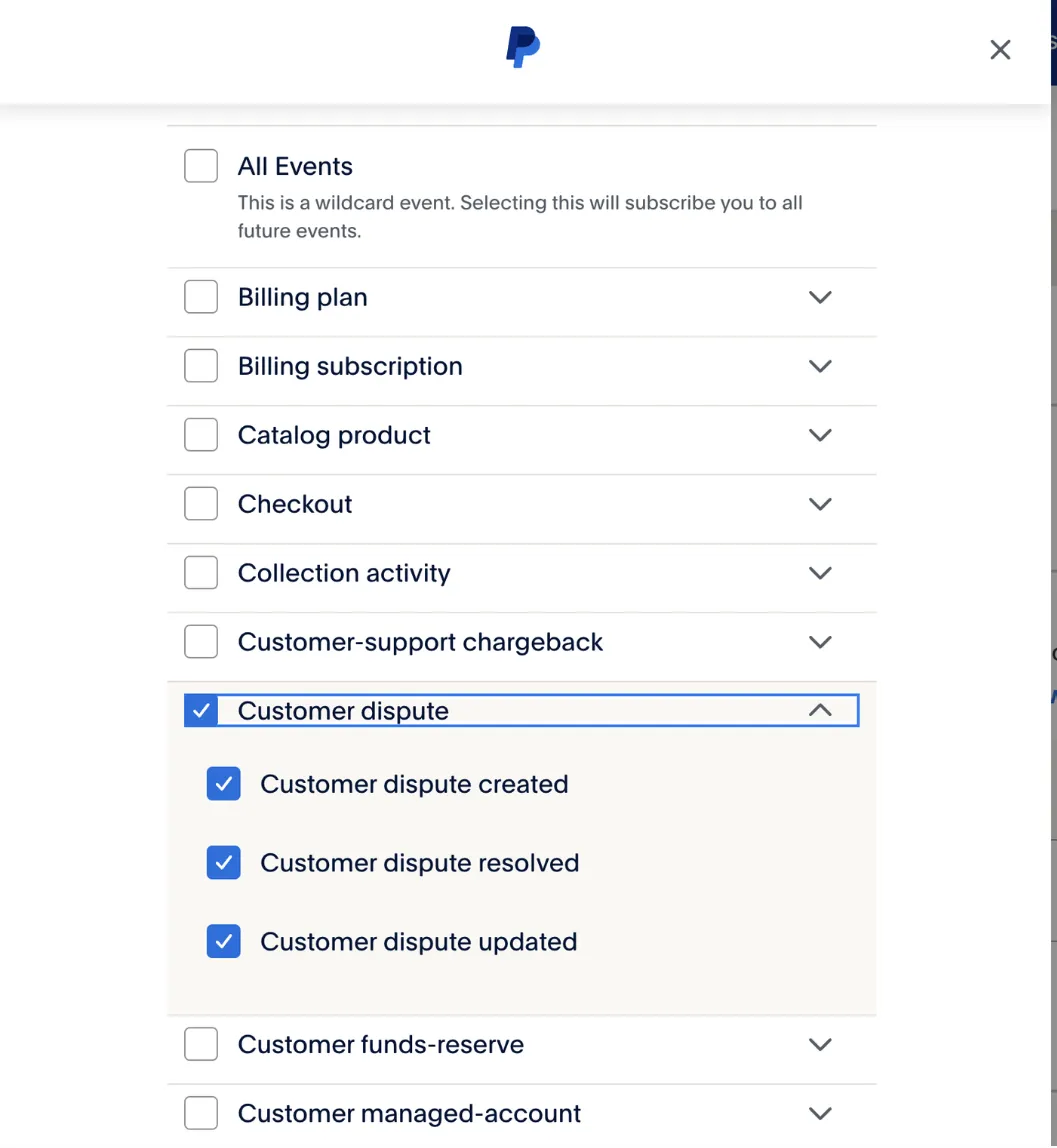The image size is (1057, 1148).
Task: Uncheck Customer dispute created
Action: click(x=223, y=783)
